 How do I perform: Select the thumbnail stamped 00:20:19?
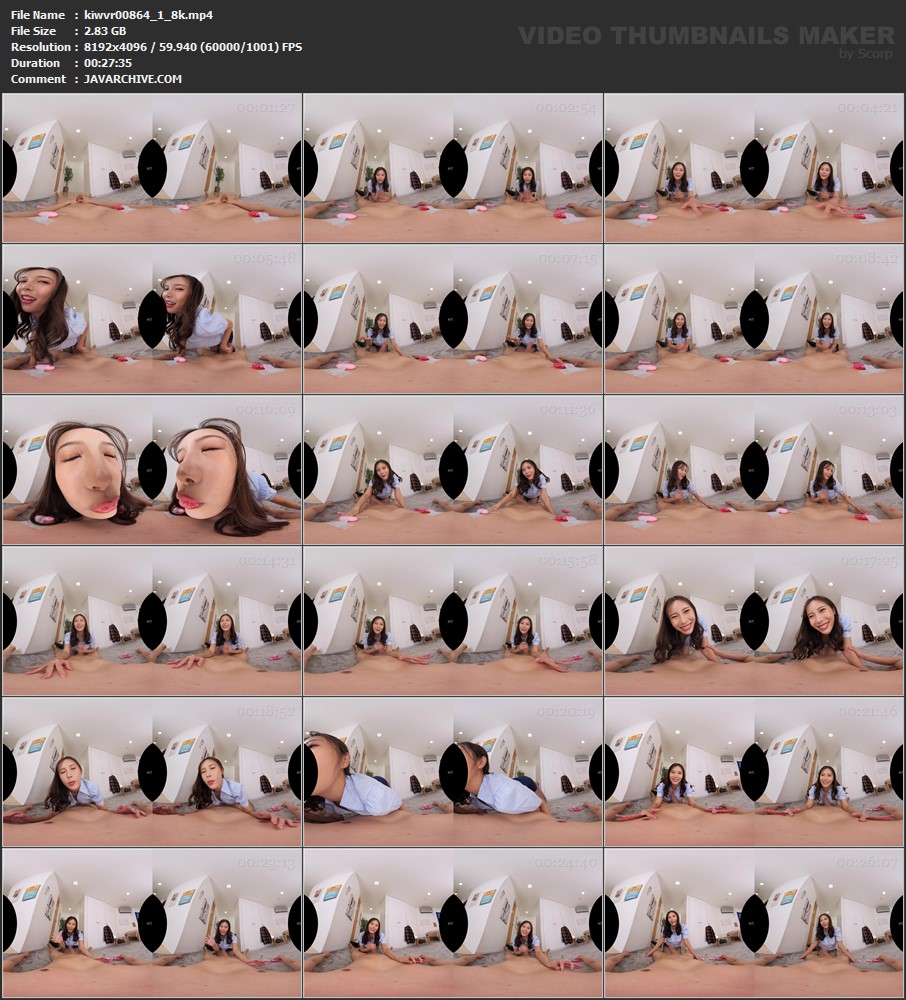tap(453, 772)
